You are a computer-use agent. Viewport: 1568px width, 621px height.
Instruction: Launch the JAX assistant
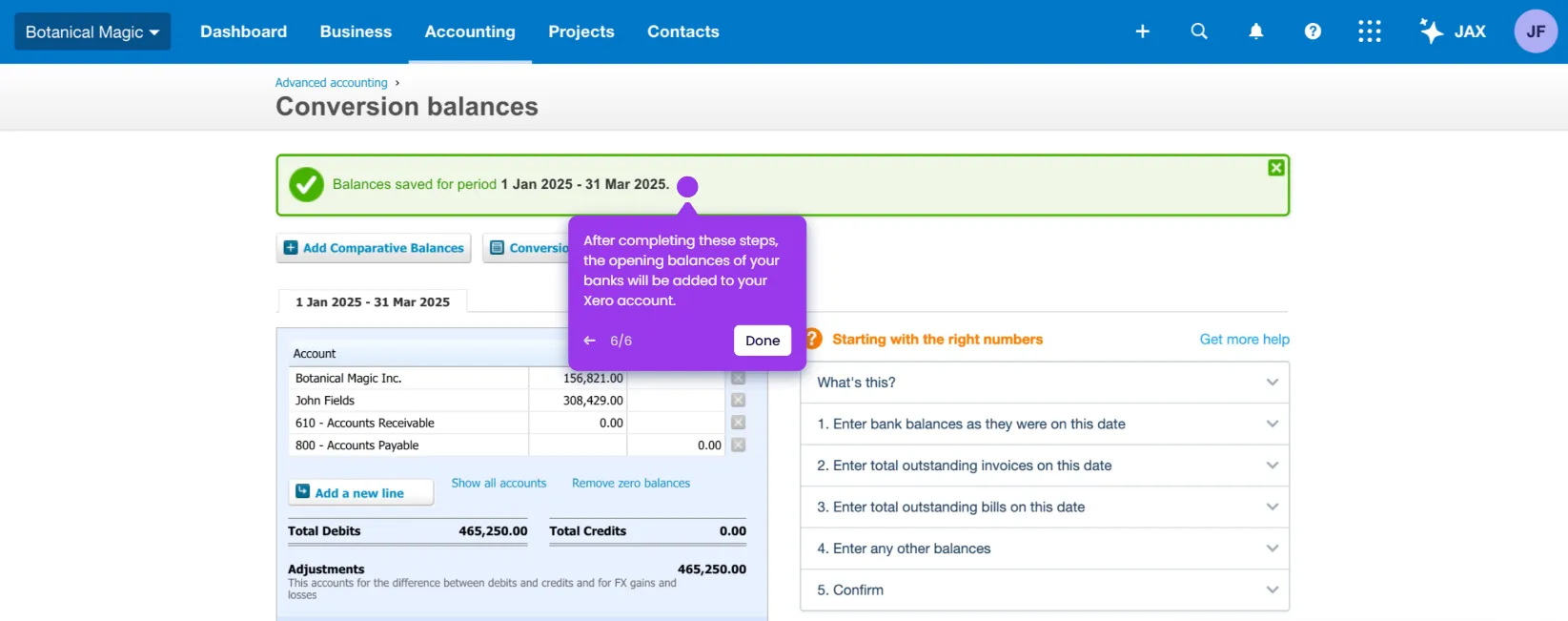click(1453, 31)
